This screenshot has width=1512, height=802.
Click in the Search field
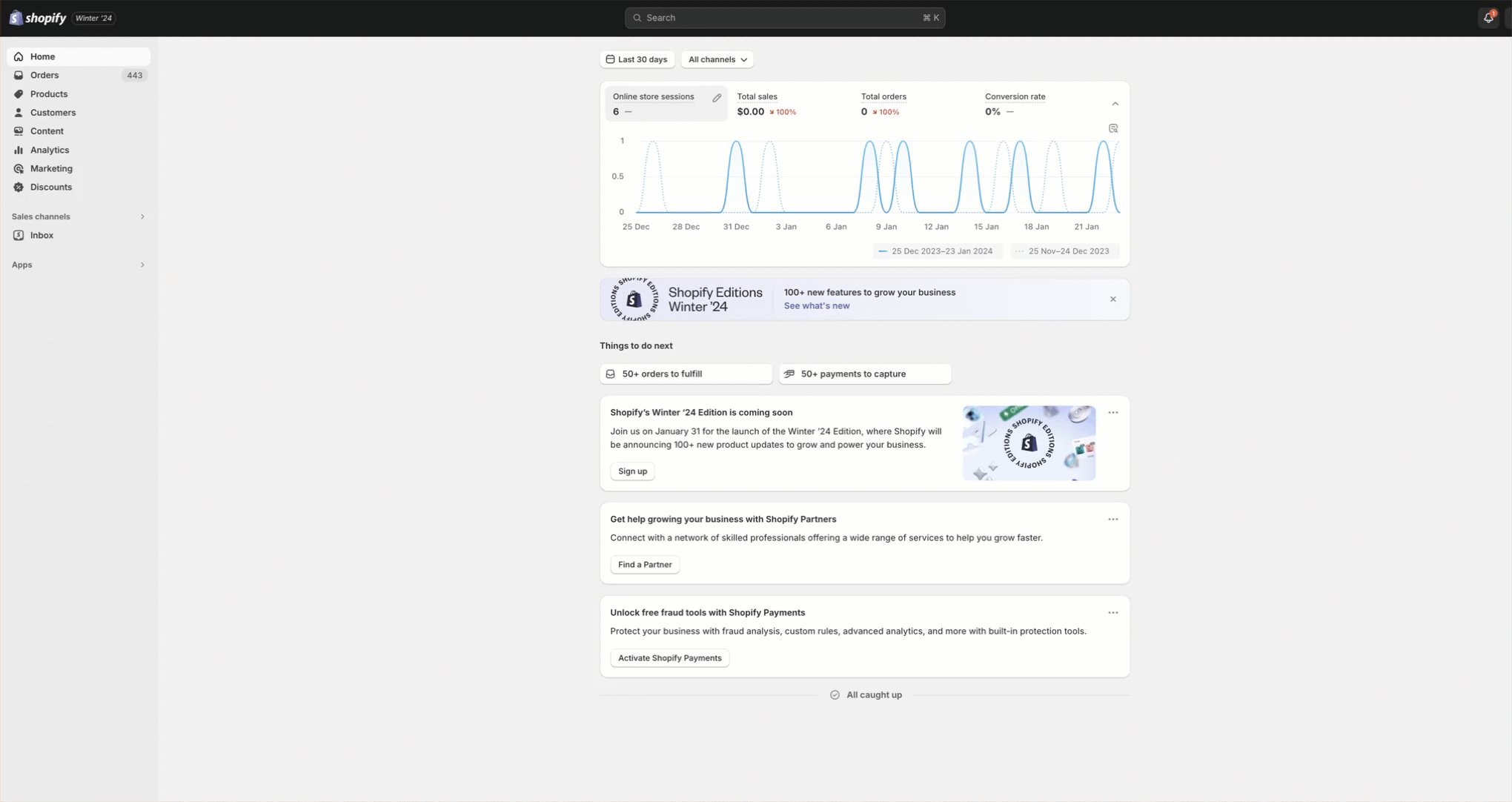click(785, 18)
